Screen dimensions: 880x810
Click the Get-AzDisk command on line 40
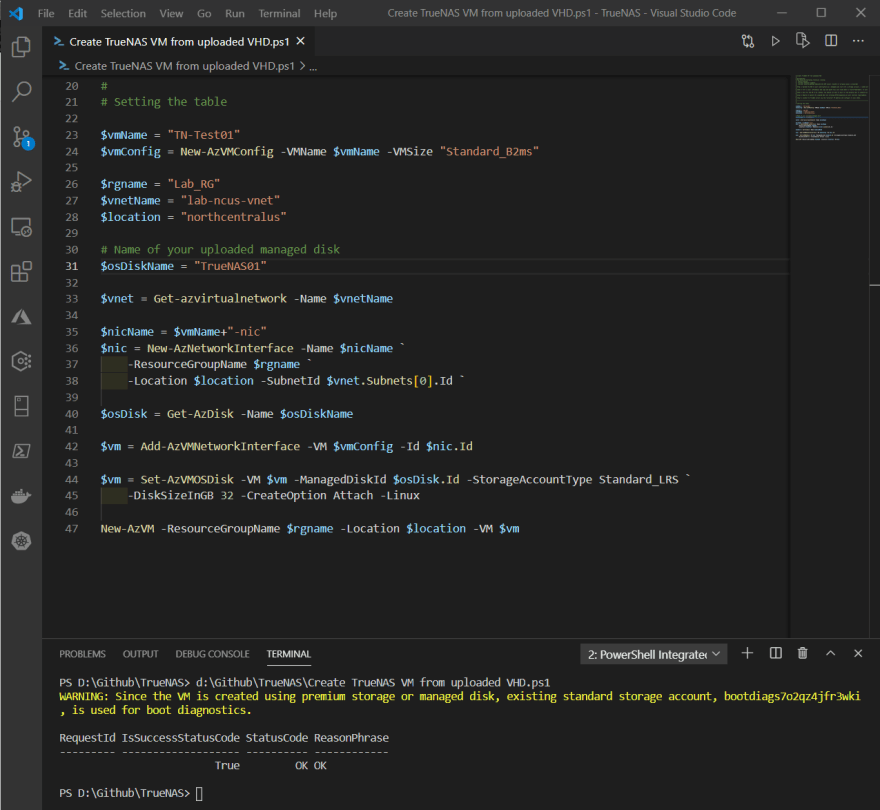[x=200, y=414]
